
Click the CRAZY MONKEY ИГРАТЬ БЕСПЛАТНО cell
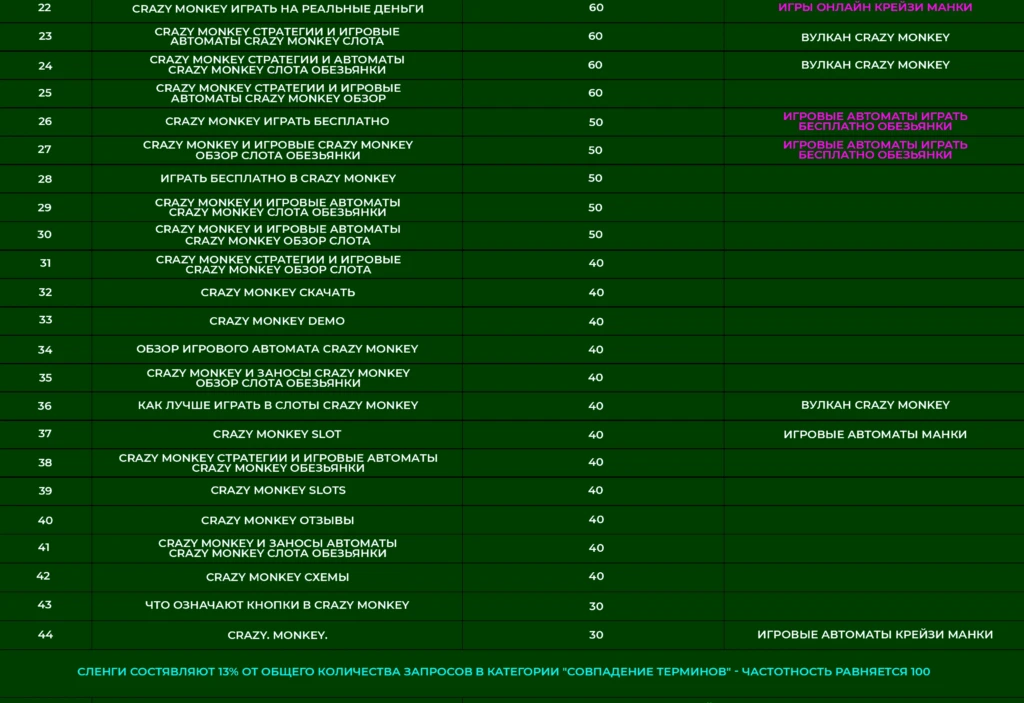[277, 122]
